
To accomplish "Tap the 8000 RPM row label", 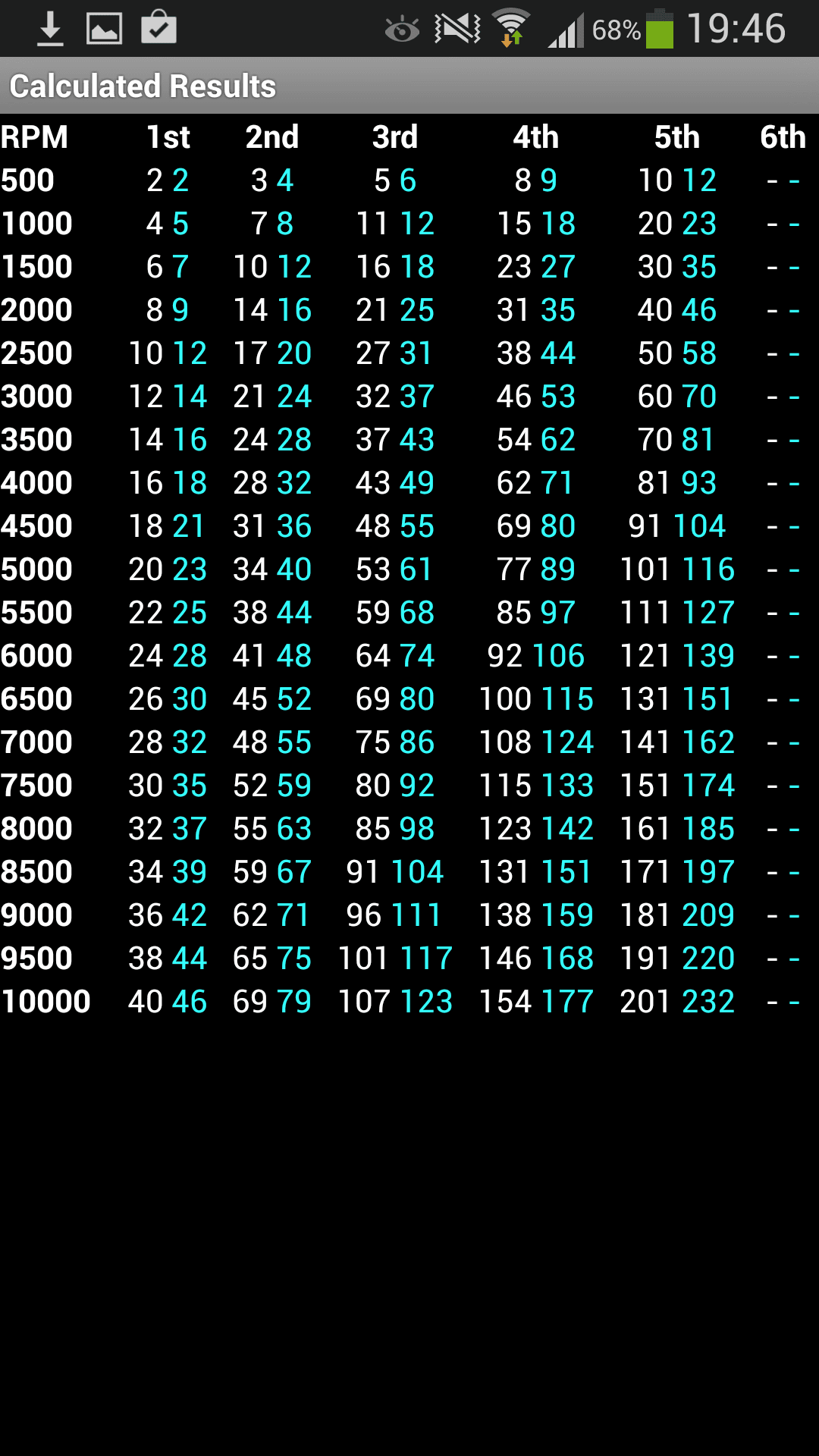I will [36, 829].
